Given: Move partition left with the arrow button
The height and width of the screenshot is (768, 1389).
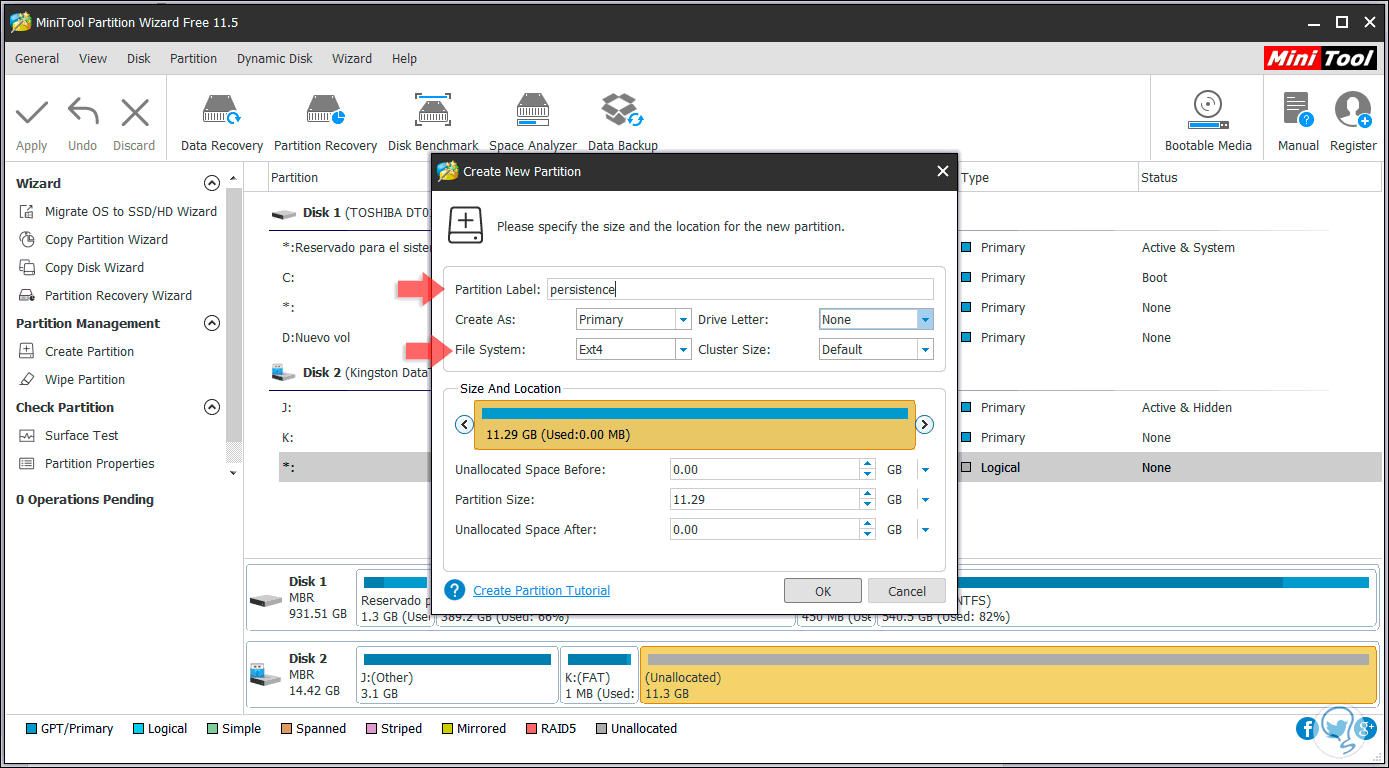Looking at the screenshot, I should (464, 424).
